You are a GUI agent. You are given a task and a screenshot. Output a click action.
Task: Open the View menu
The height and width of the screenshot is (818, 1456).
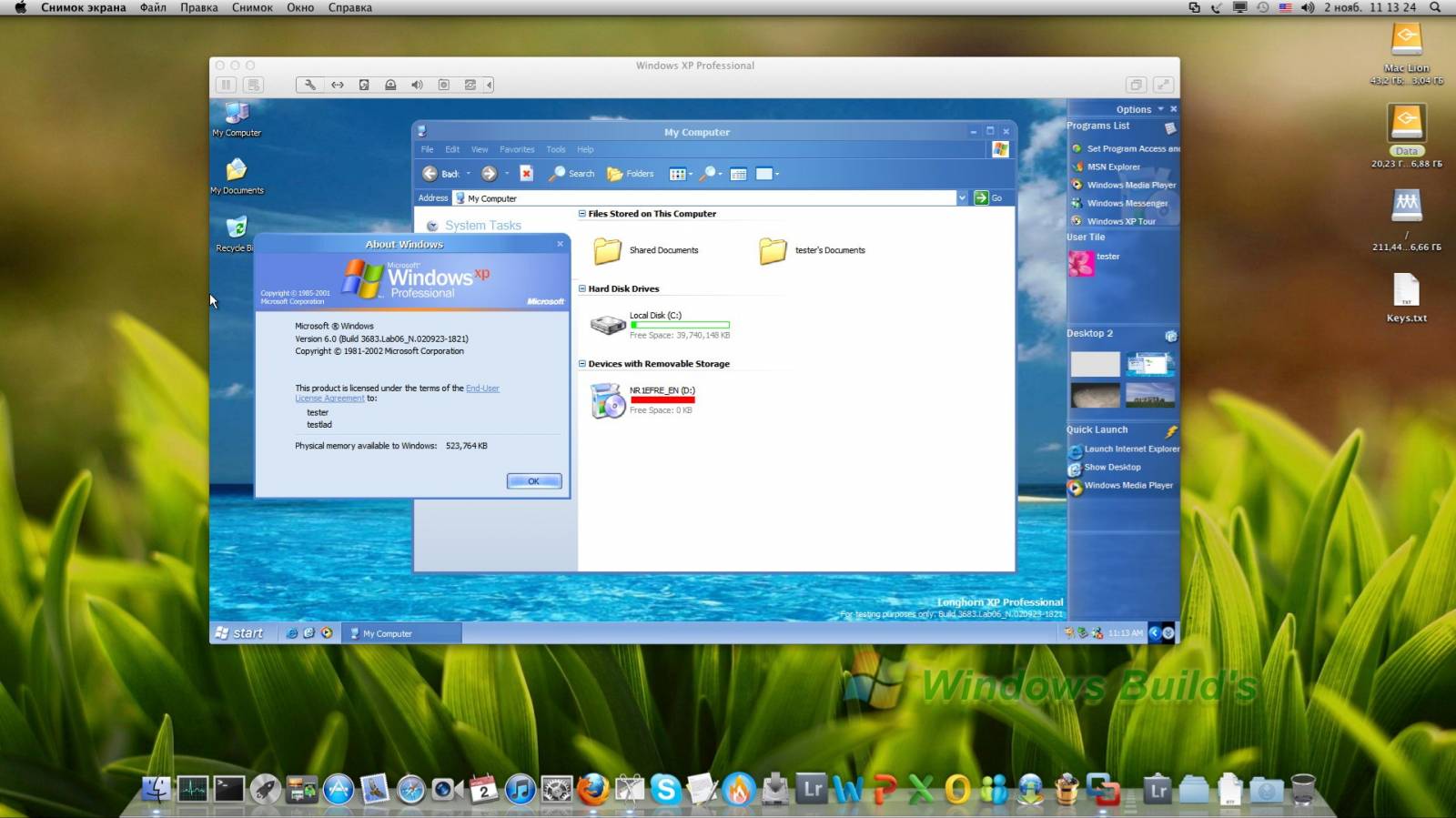pos(480,149)
